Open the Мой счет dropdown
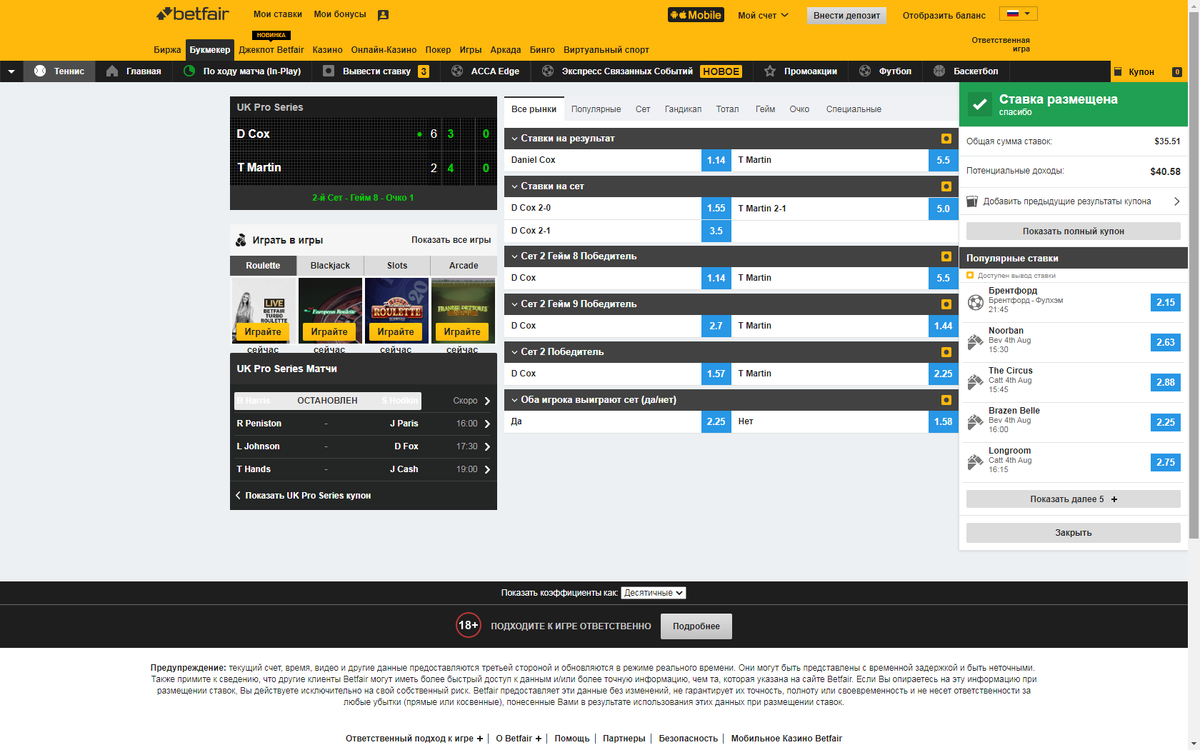Image resolution: width=1200 pixels, height=750 pixels. 763,15
